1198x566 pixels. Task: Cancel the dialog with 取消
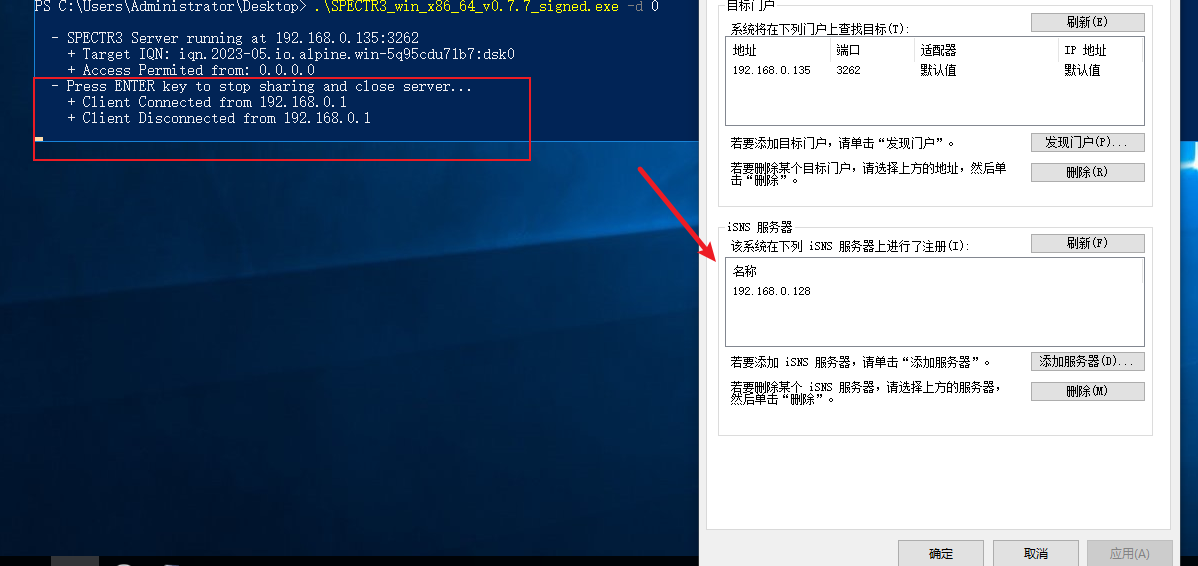(1035, 553)
